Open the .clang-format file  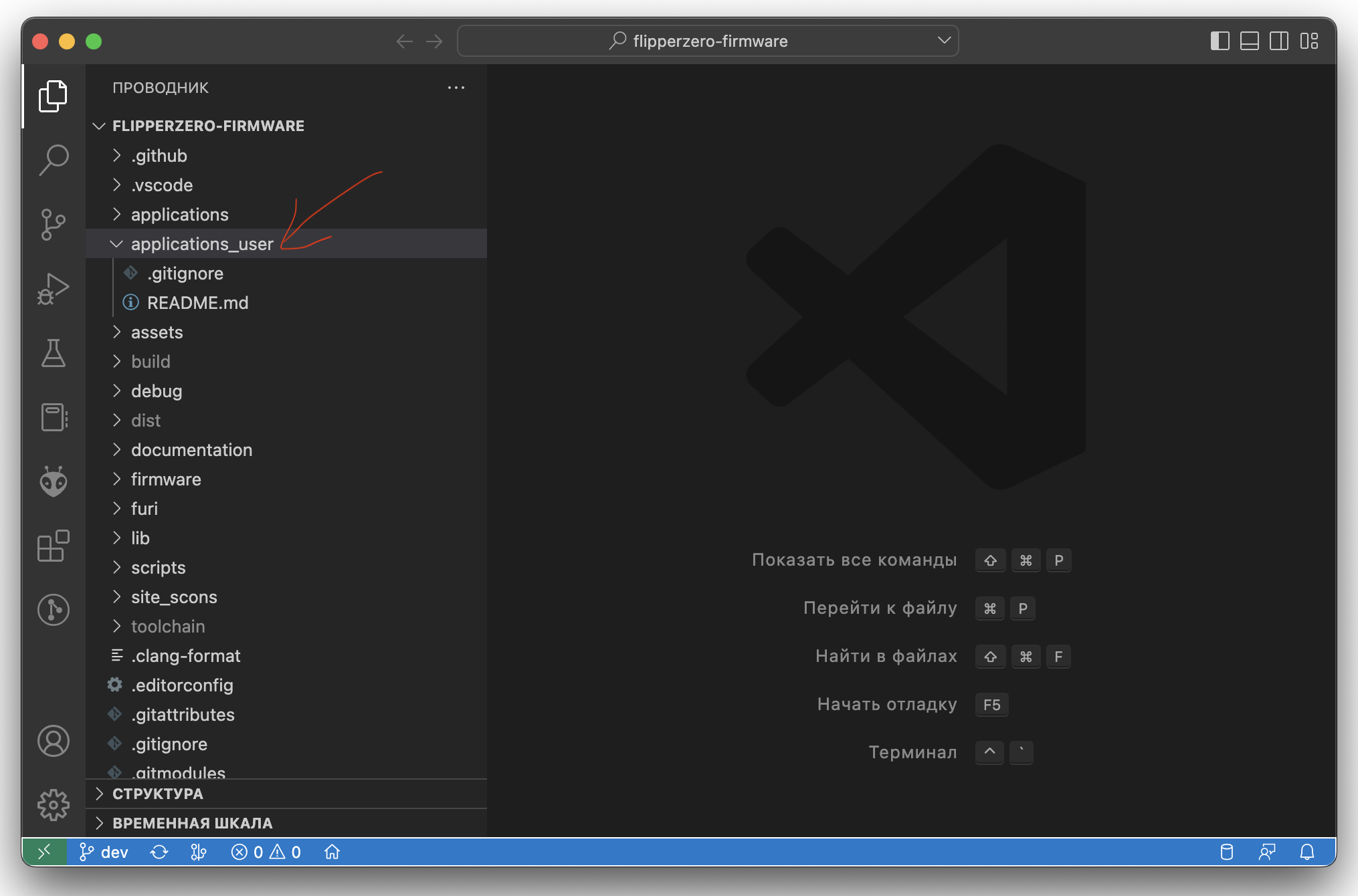pos(286,655)
